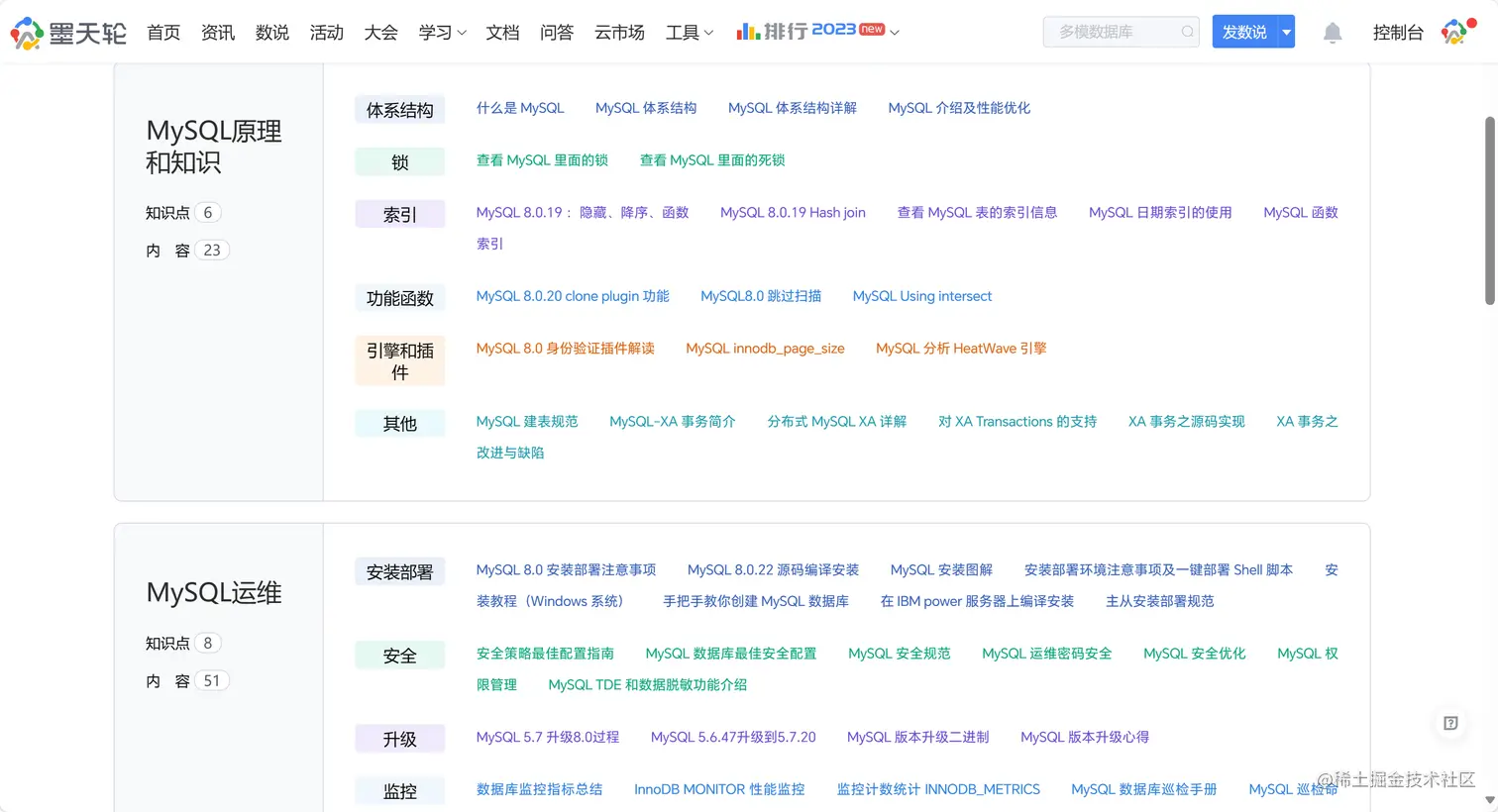The height and width of the screenshot is (812, 1498).
Task: Open the 云市场 nav item
Action: pyautogui.click(x=620, y=33)
